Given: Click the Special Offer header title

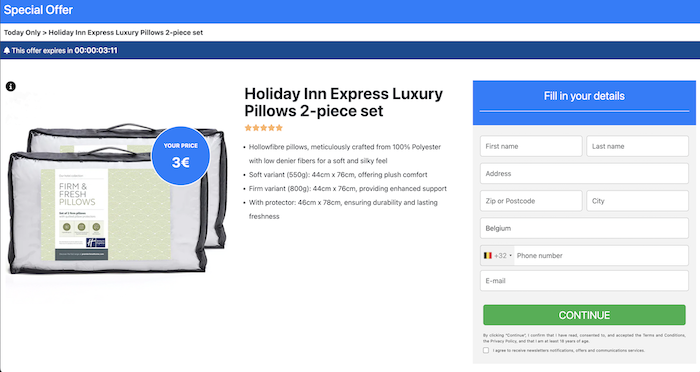Looking at the screenshot, I should pos(38,10).
